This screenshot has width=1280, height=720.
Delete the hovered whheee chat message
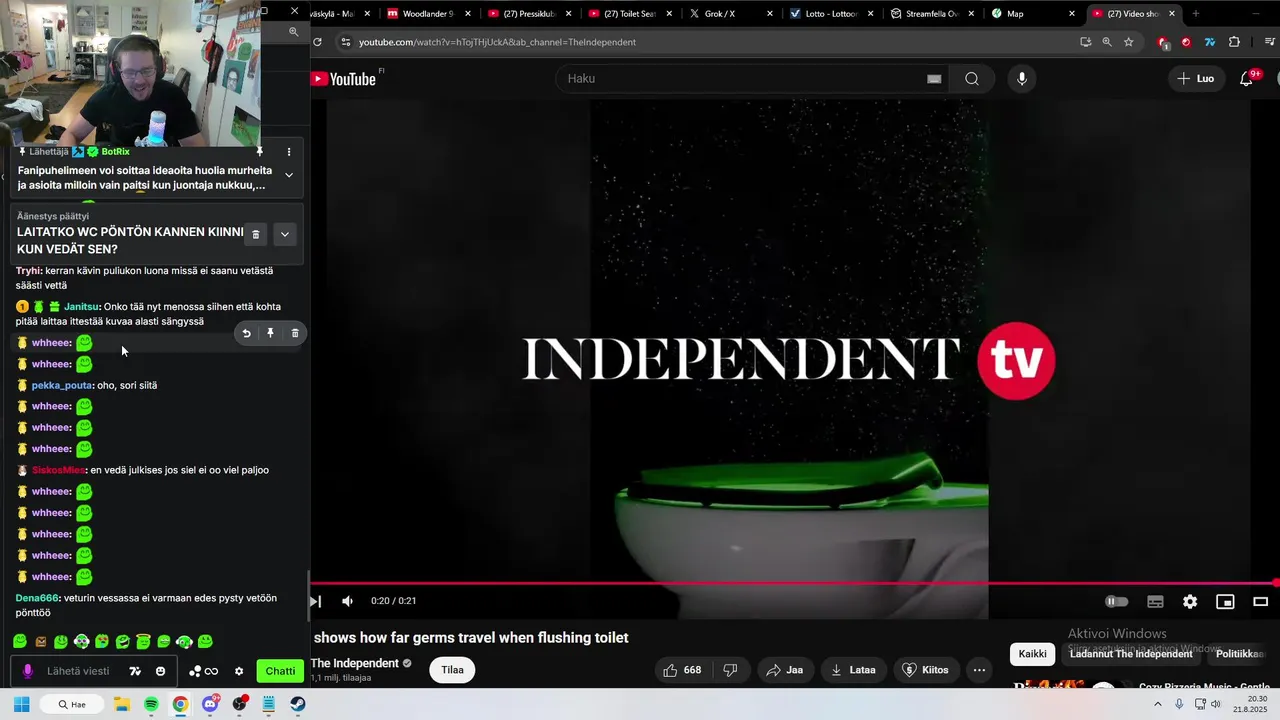(295, 333)
